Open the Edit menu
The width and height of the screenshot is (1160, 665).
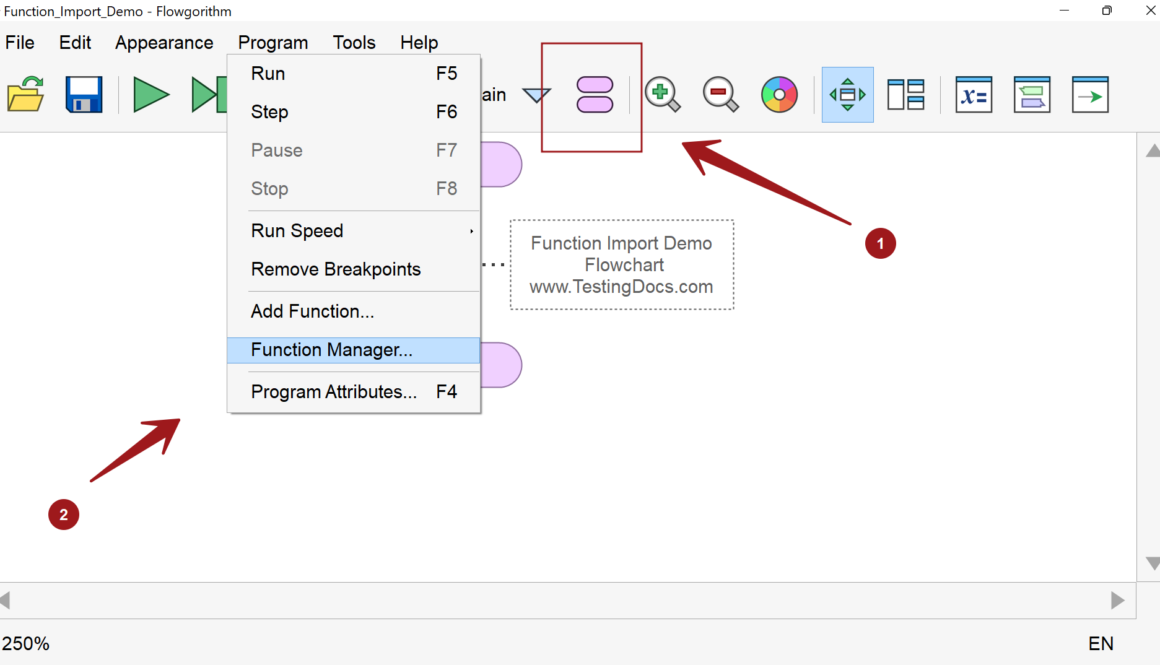pyautogui.click(x=75, y=42)
